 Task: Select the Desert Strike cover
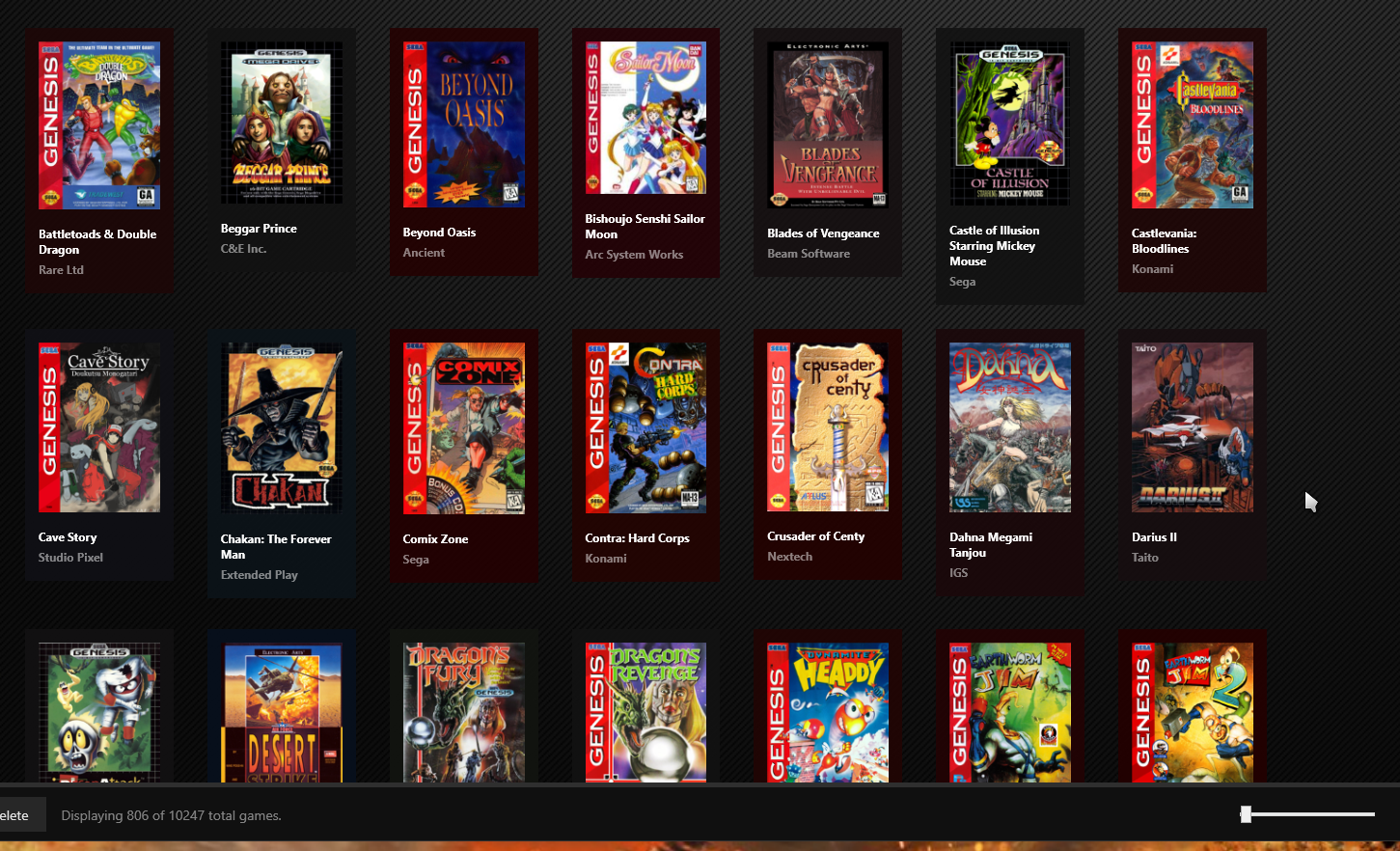point(282,713)
